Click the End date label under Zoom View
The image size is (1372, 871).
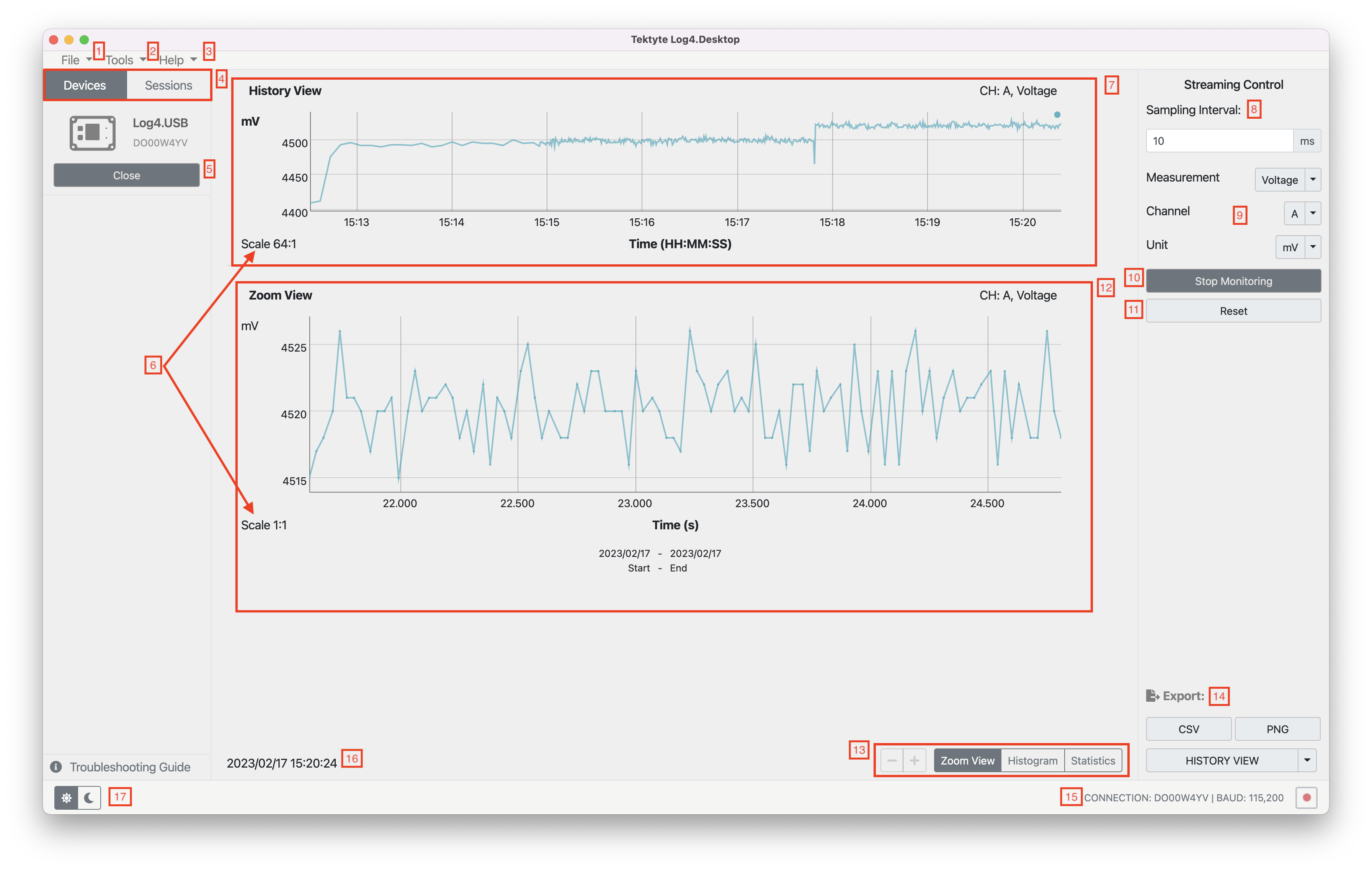click(x=678, y=568)
